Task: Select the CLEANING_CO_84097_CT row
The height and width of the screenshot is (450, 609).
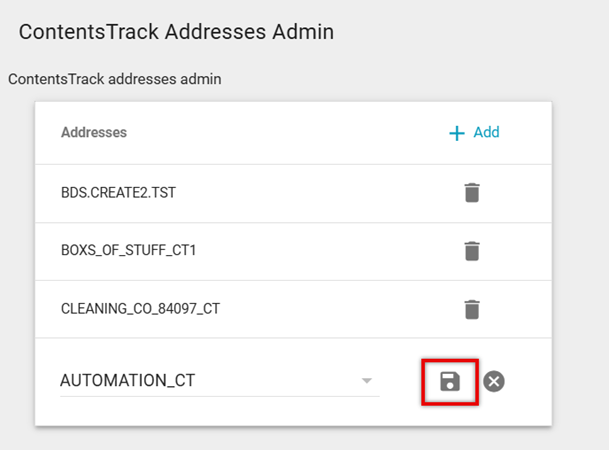Action: 140,309
